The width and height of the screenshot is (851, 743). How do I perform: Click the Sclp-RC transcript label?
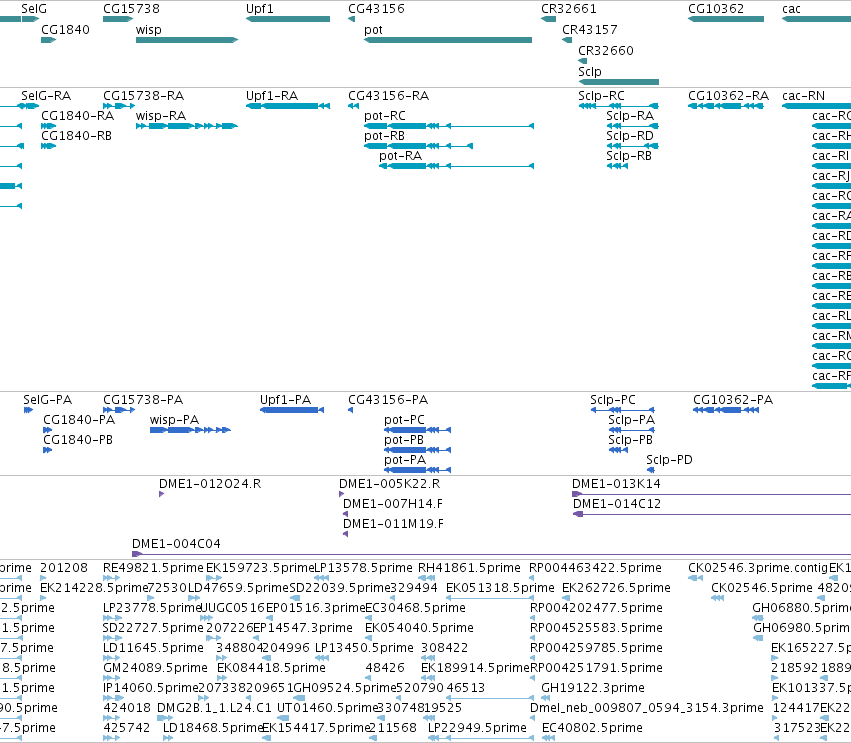pyautogui.click(x=601, y=96)
